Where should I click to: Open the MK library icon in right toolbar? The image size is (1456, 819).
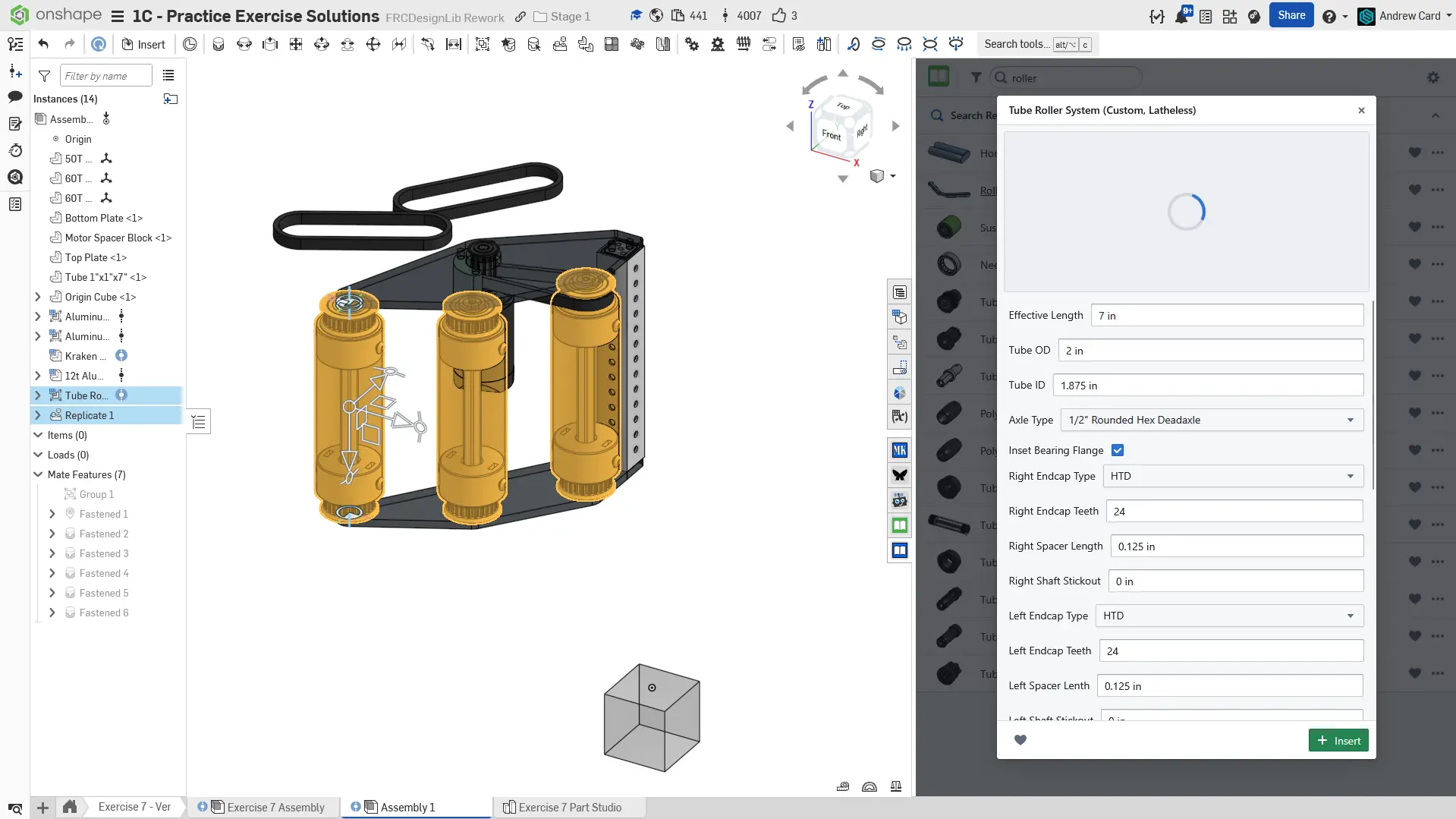pos(900,450)
